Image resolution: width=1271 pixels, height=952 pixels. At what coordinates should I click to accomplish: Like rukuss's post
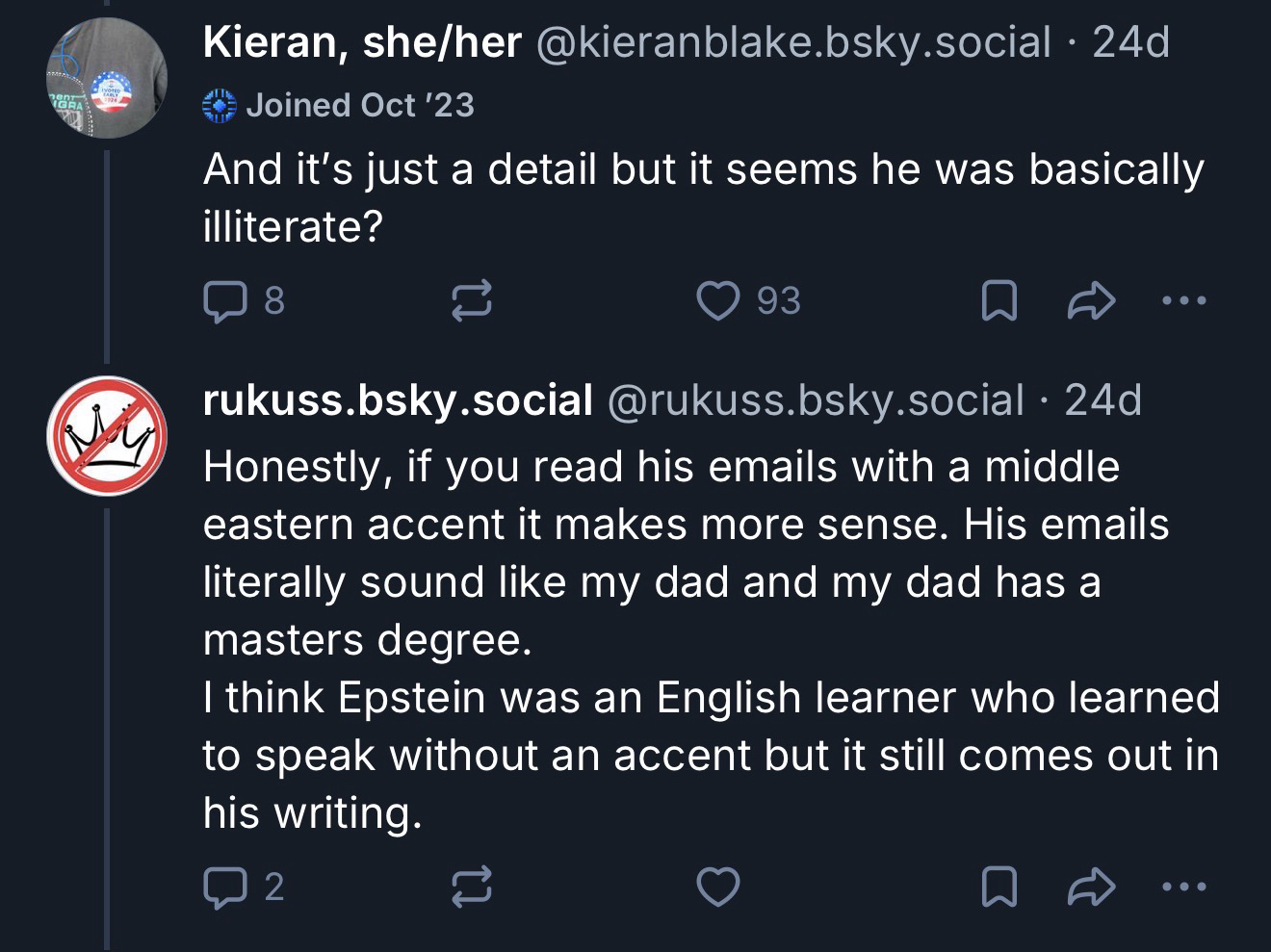point(717,887)
